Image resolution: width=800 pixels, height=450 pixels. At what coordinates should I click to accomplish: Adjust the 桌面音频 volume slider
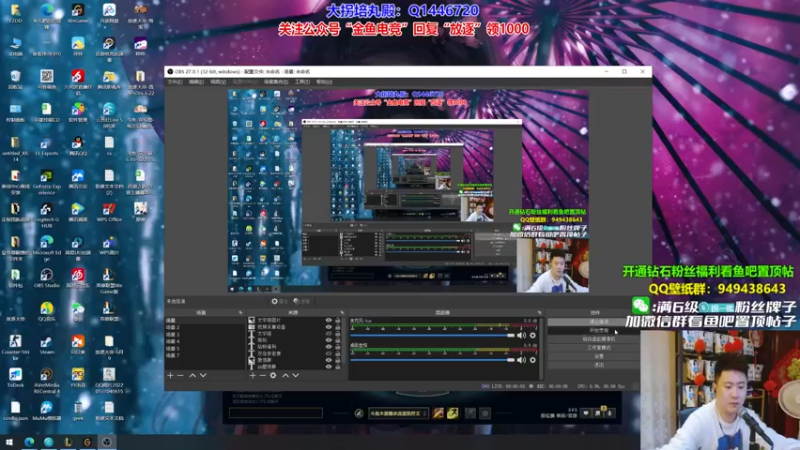(x=432, y=360)
